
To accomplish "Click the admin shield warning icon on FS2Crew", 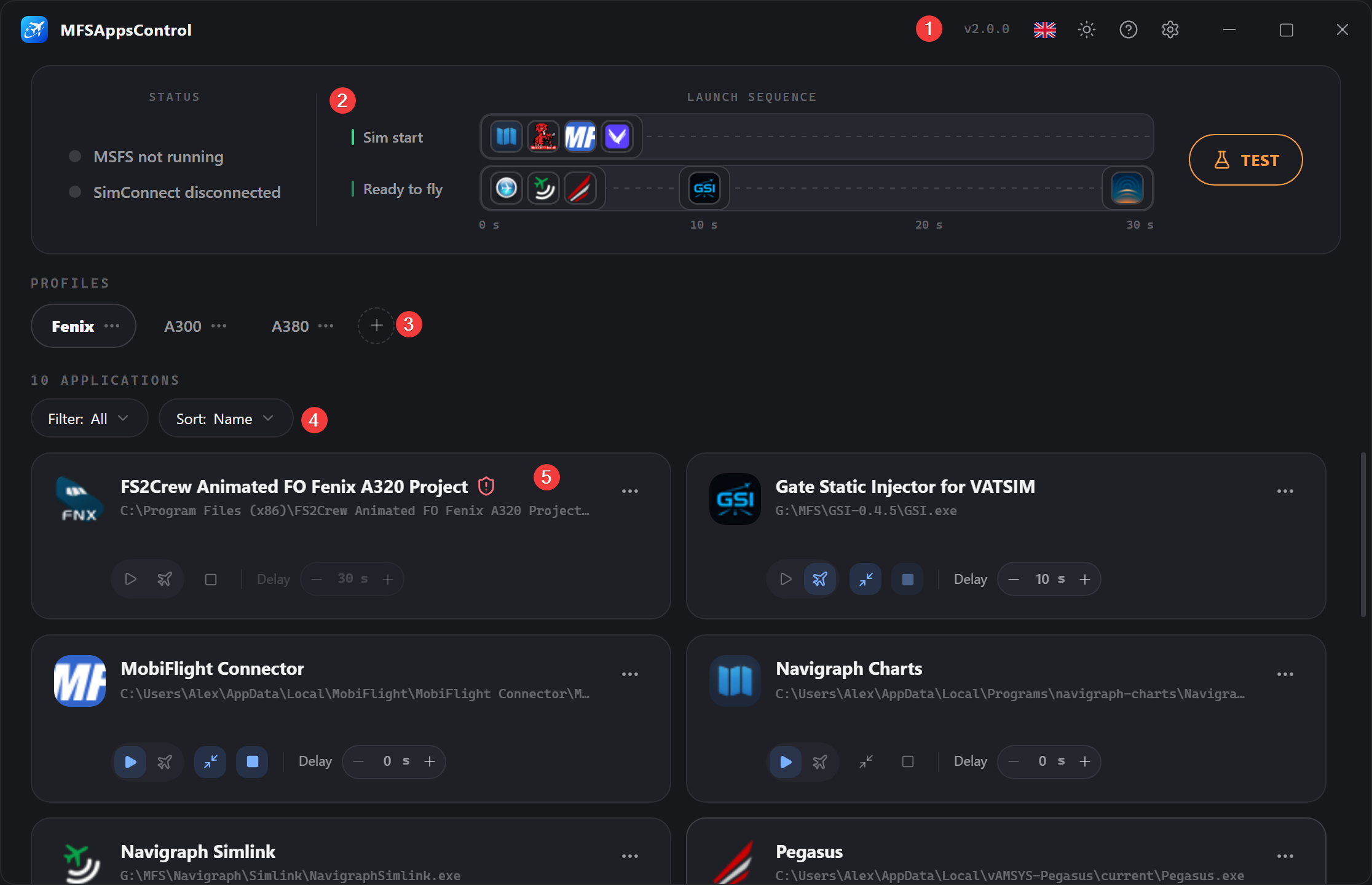I will click(x=486, y=486).
